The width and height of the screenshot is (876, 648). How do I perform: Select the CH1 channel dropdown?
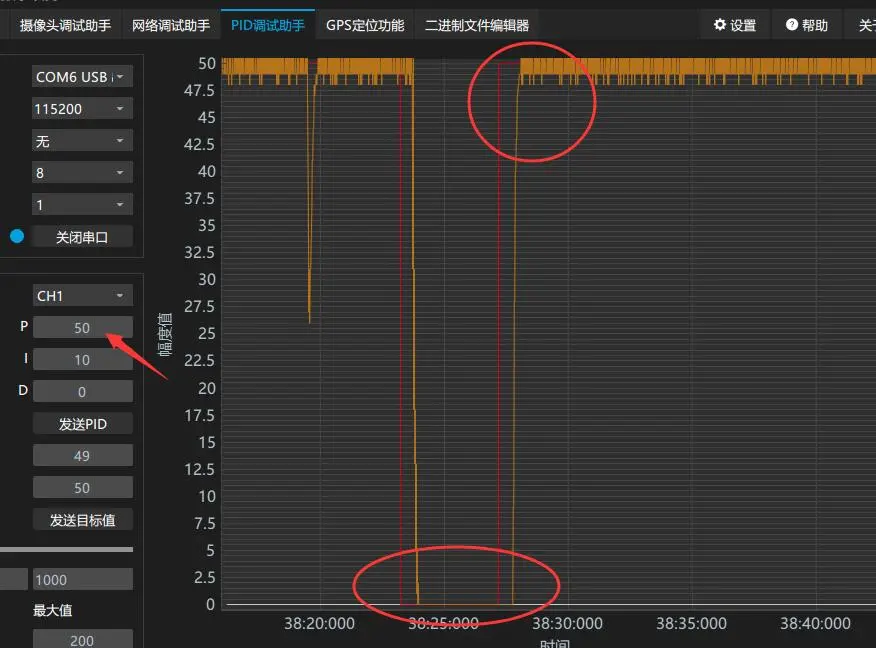click(82, 296)
